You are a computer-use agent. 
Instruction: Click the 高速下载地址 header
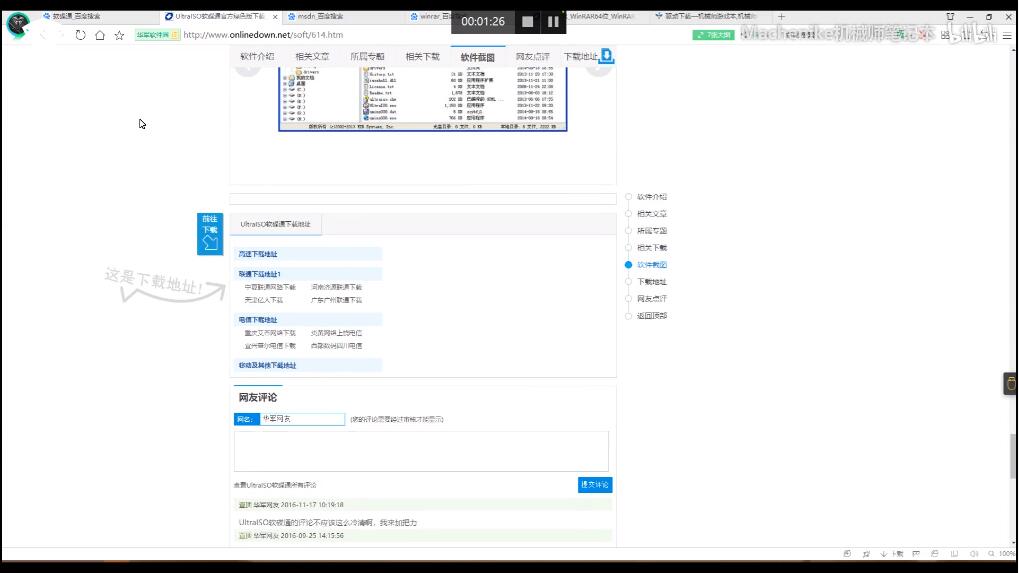tap(308, 254)
